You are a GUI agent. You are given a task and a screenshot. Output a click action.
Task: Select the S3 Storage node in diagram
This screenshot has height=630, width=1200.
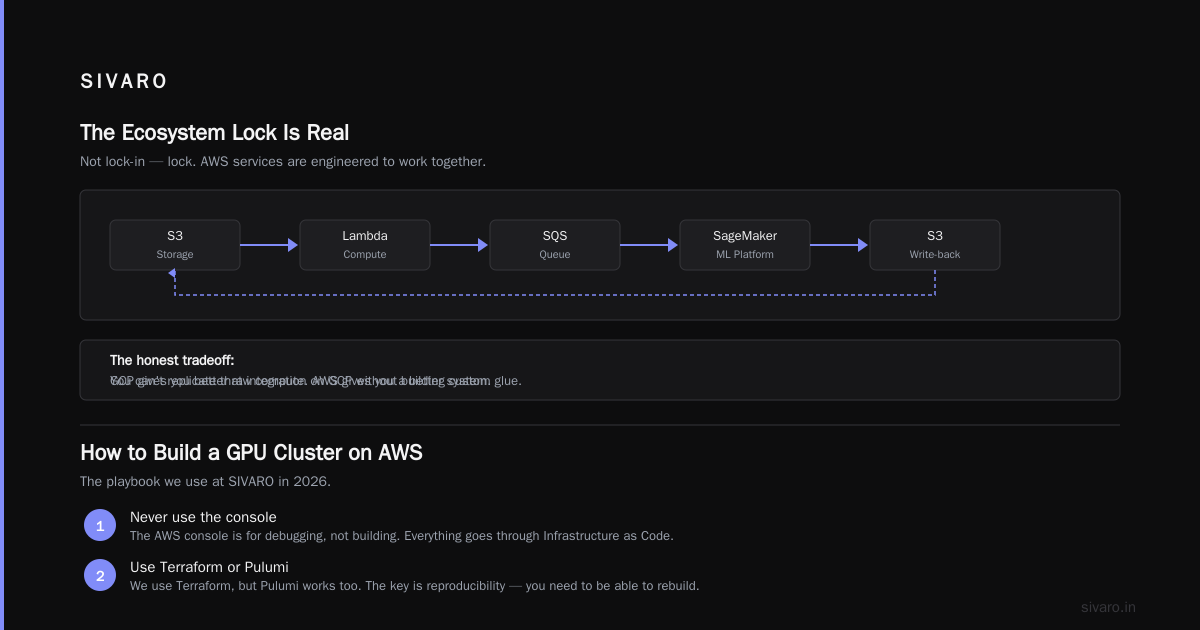pos(175,245)
